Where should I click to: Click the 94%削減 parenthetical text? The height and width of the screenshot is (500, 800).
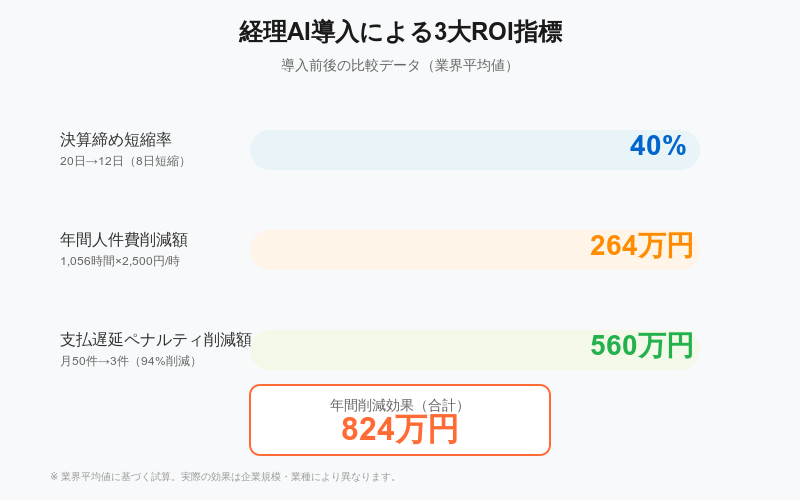164,361
